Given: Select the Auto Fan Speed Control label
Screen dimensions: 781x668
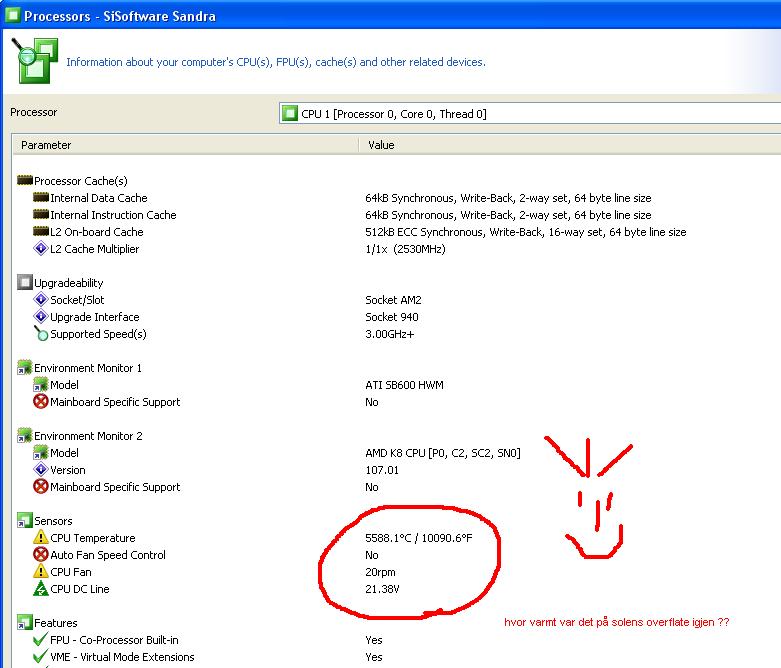Looking at the screenshot, I should (108, 555).
